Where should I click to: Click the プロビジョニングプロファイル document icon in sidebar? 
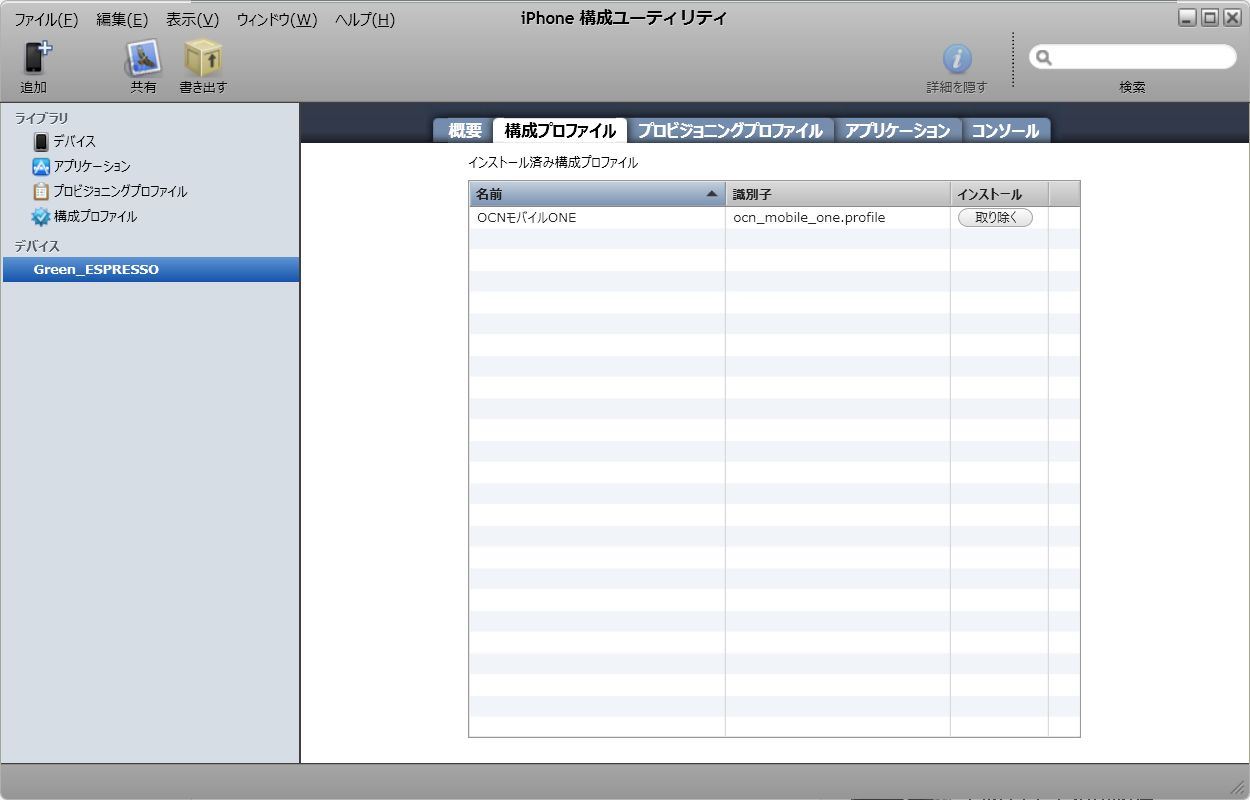click(x=41, y=191)
